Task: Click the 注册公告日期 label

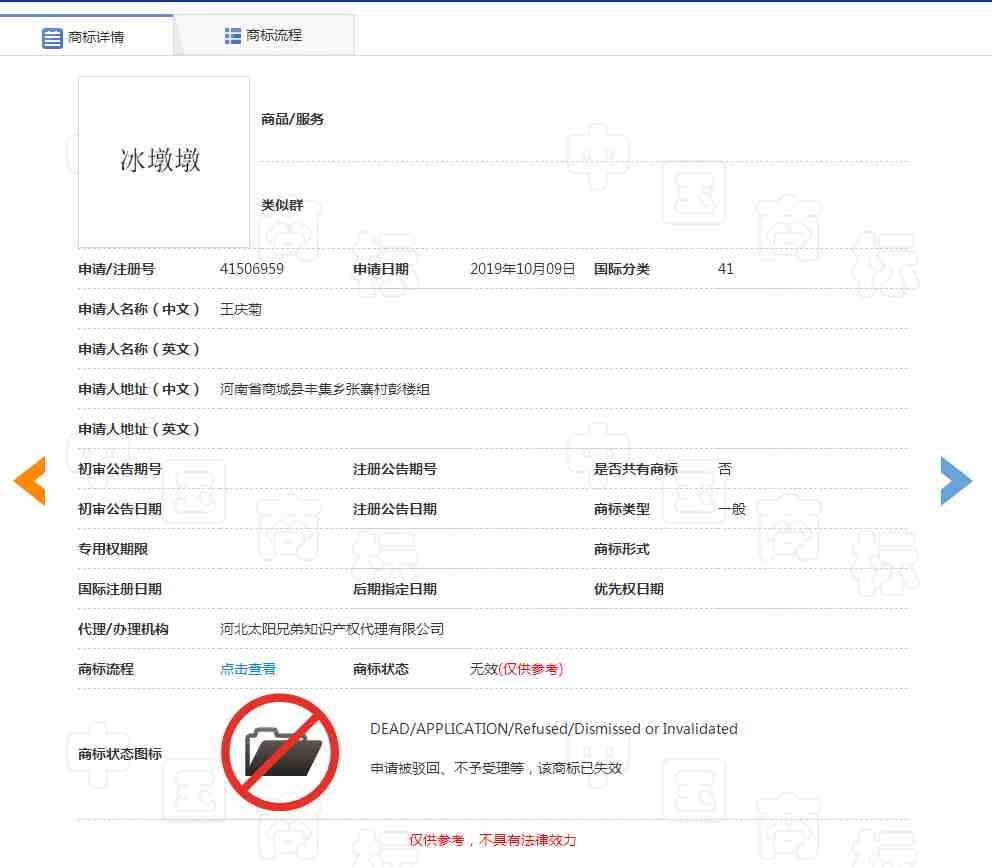Action: tap(395, 509)
